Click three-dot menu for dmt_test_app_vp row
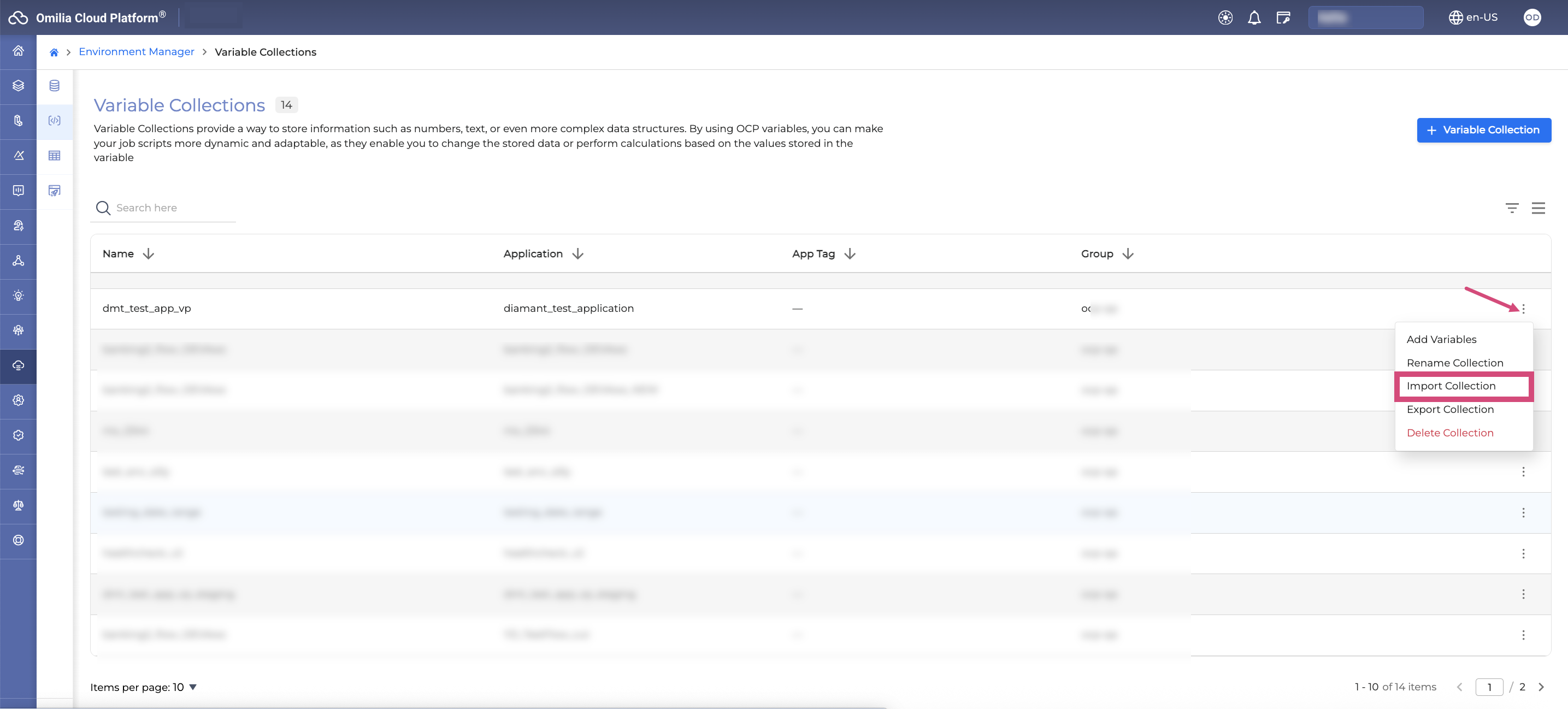This screenshot has height=709, width=1568. coord(1523,309)
